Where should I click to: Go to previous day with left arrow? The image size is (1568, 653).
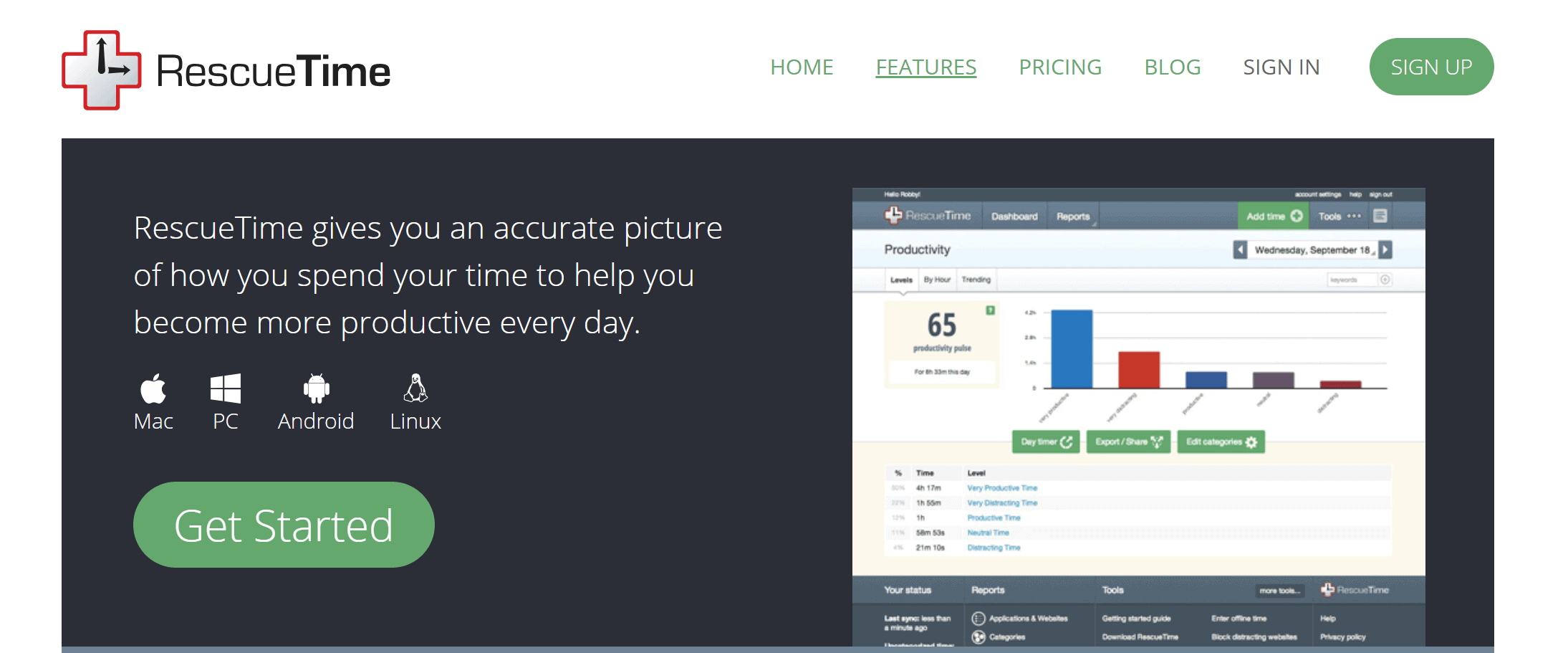1240,249
